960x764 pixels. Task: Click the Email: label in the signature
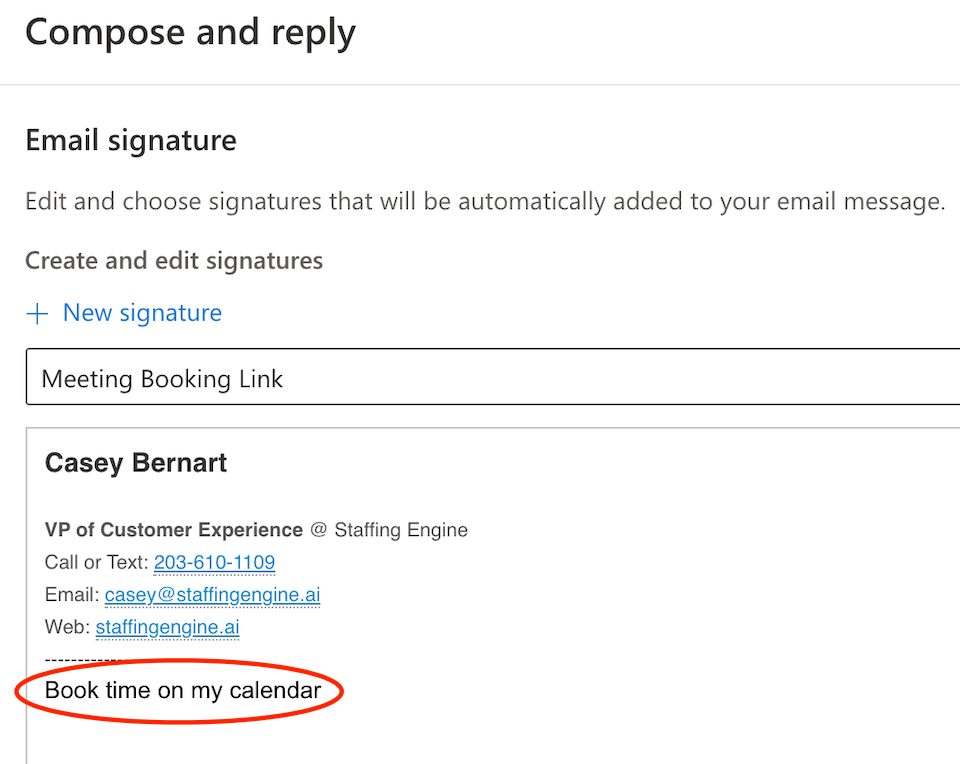pyautogui.click(x=72, y=595)
